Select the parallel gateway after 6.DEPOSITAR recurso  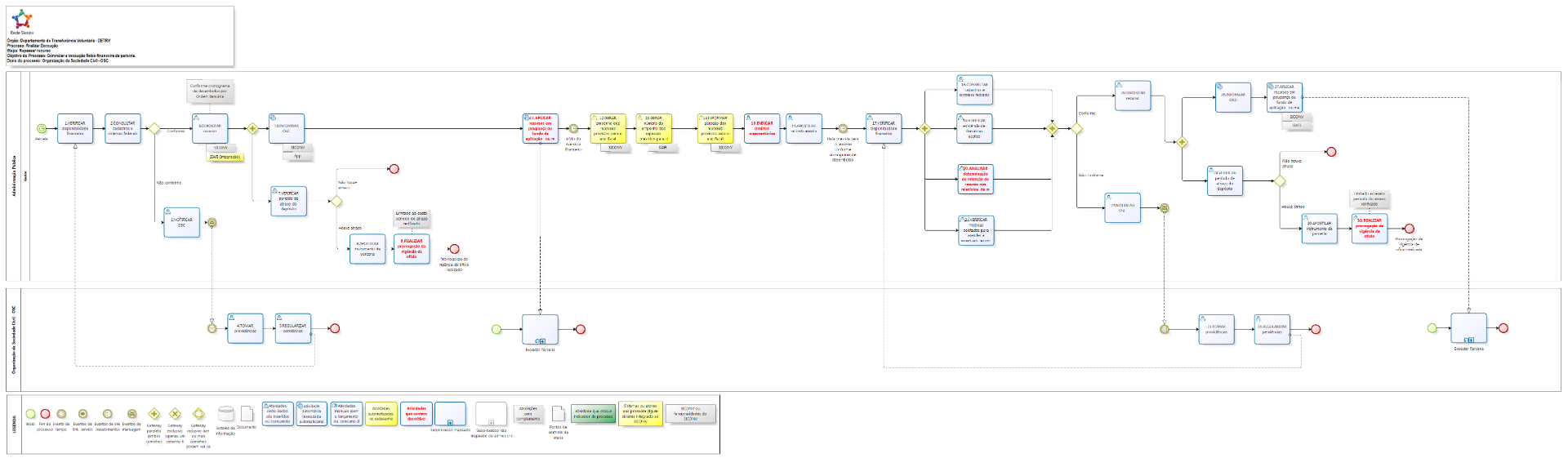252,128
